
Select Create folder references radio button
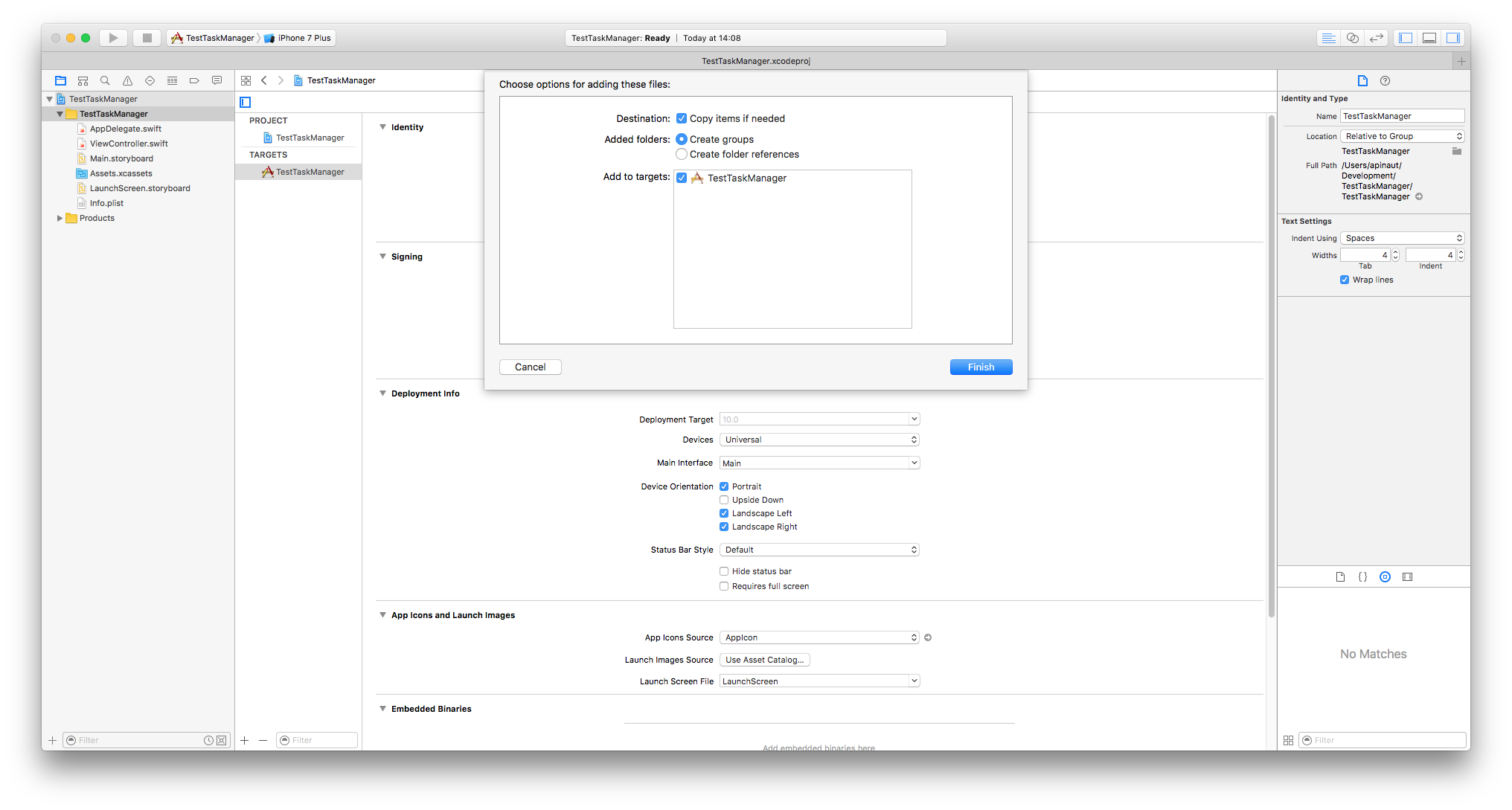680,154
